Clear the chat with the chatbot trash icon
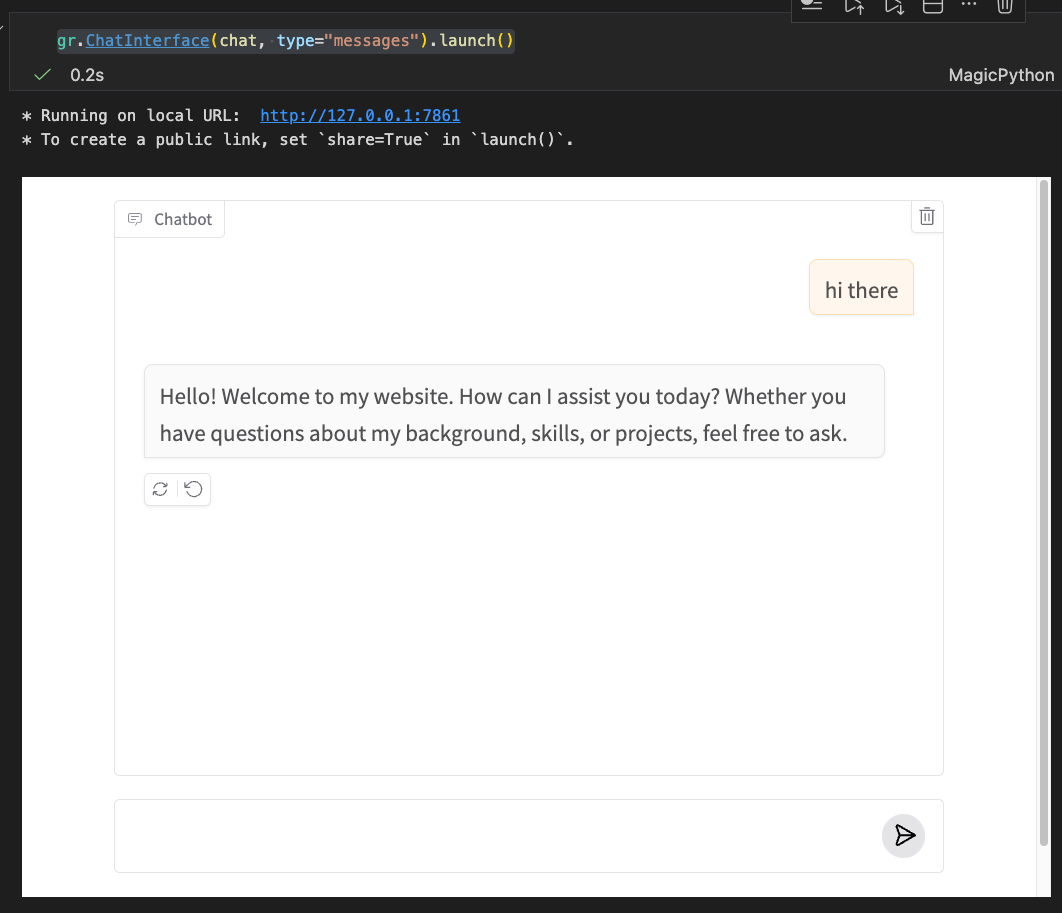This screenshot has width=1062, height=913. (927, 216)
